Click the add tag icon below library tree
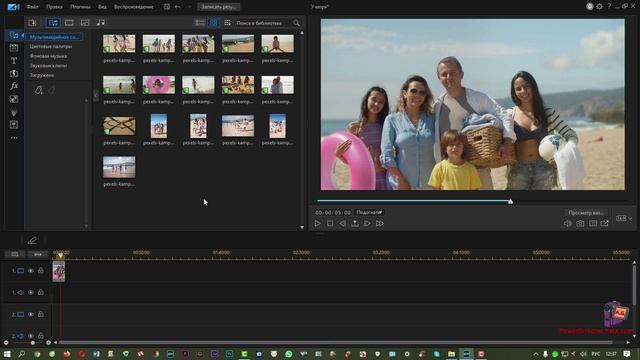Screen dimensions: 640x360 coord(38,90)
